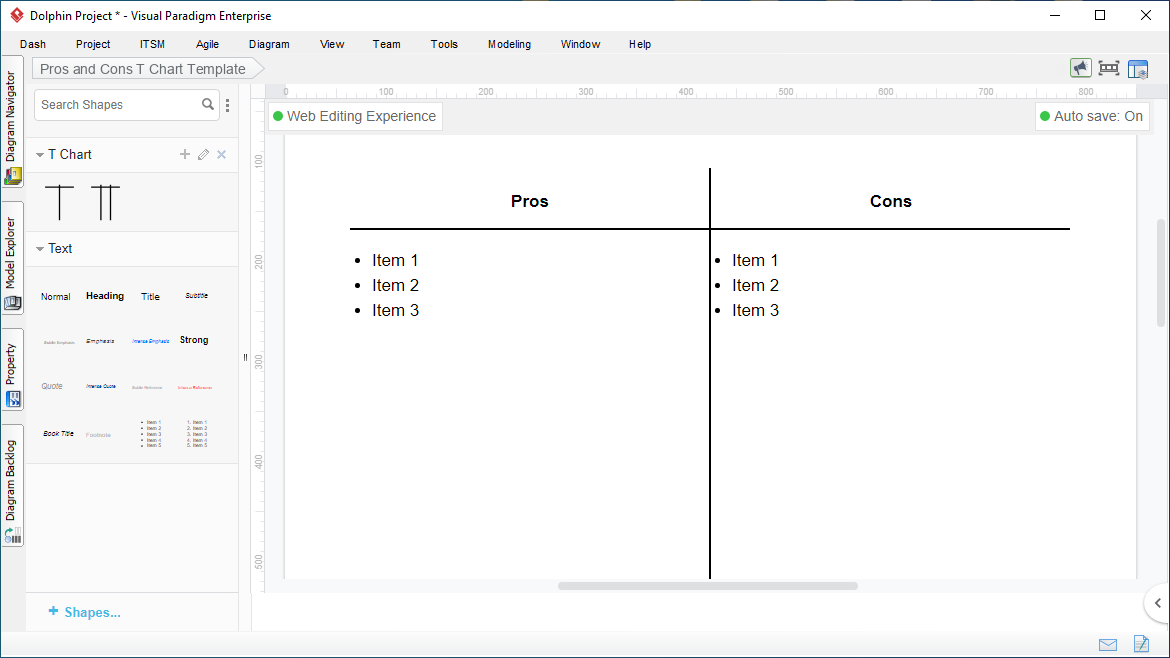Open the Diagram menu

pyautogui.click(x=269, y=44)
